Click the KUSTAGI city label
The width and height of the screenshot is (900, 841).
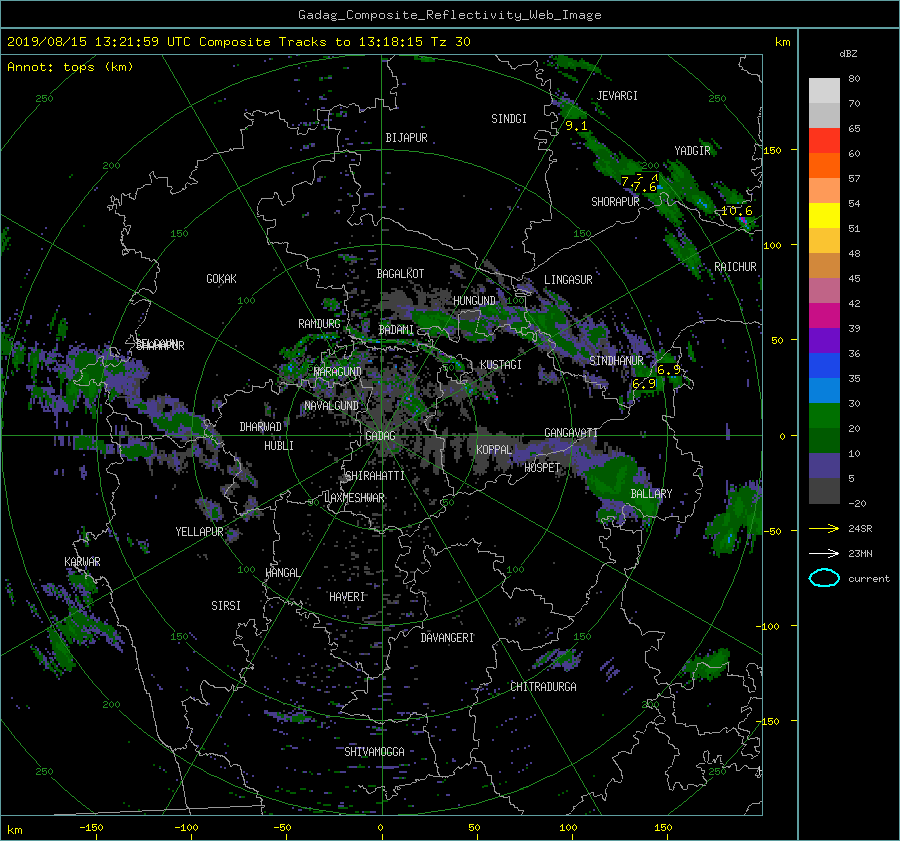point(501,365)
